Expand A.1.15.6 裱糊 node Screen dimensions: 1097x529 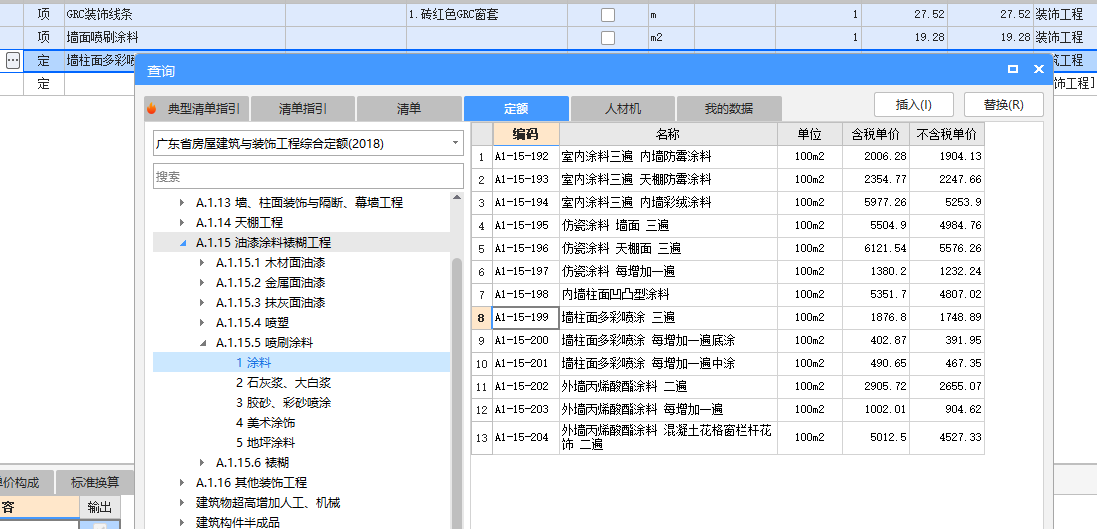tap(202, 463)
